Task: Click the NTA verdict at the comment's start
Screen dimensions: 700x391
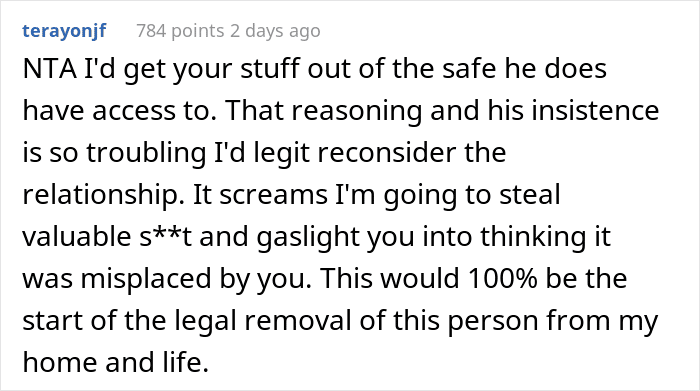Action: tap(50, 69)
